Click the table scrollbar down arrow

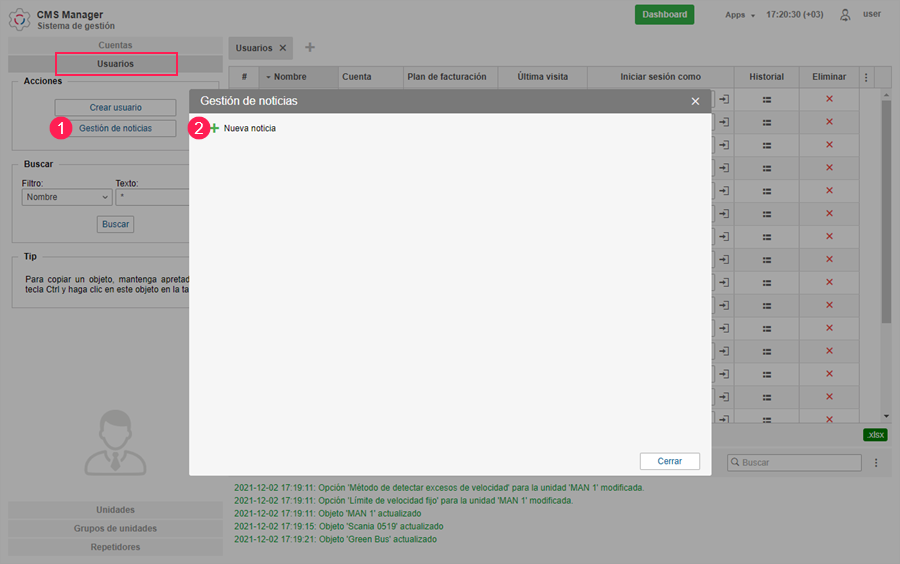pyautogui.click(x=886, y=417)
